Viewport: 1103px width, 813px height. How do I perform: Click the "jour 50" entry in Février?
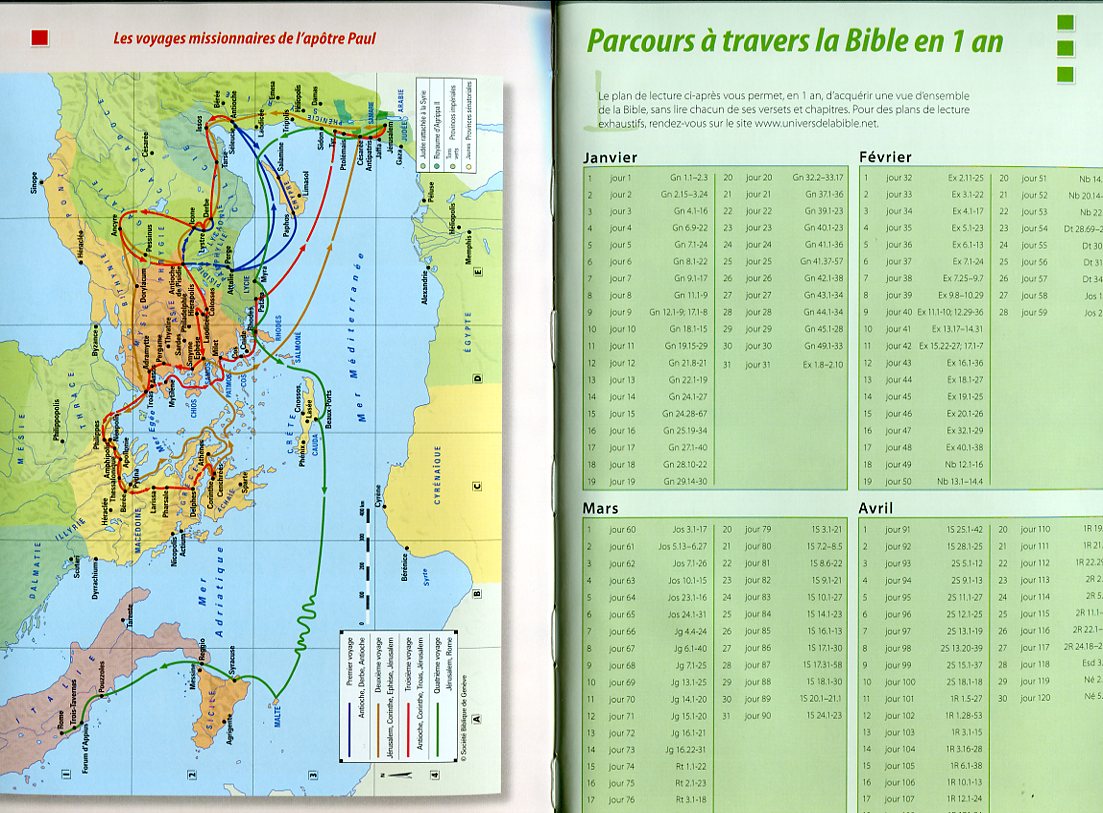click(x=898, y=482)
